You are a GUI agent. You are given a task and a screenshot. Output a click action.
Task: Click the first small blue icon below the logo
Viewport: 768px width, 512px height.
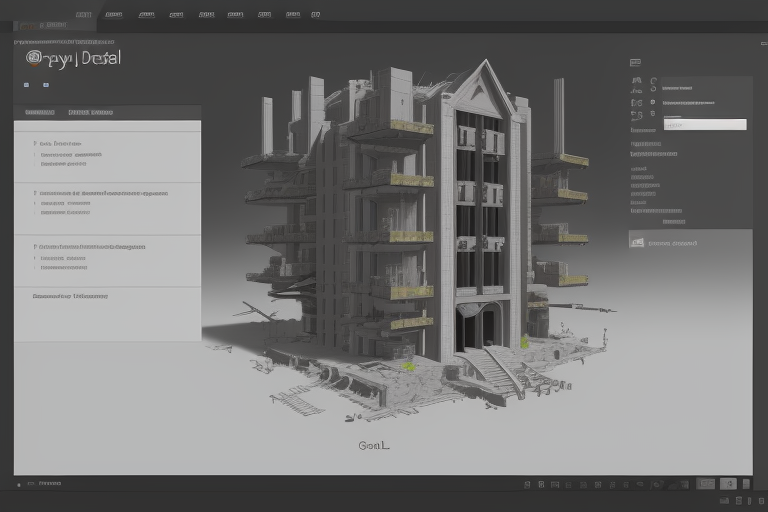[x=26, y=86]
